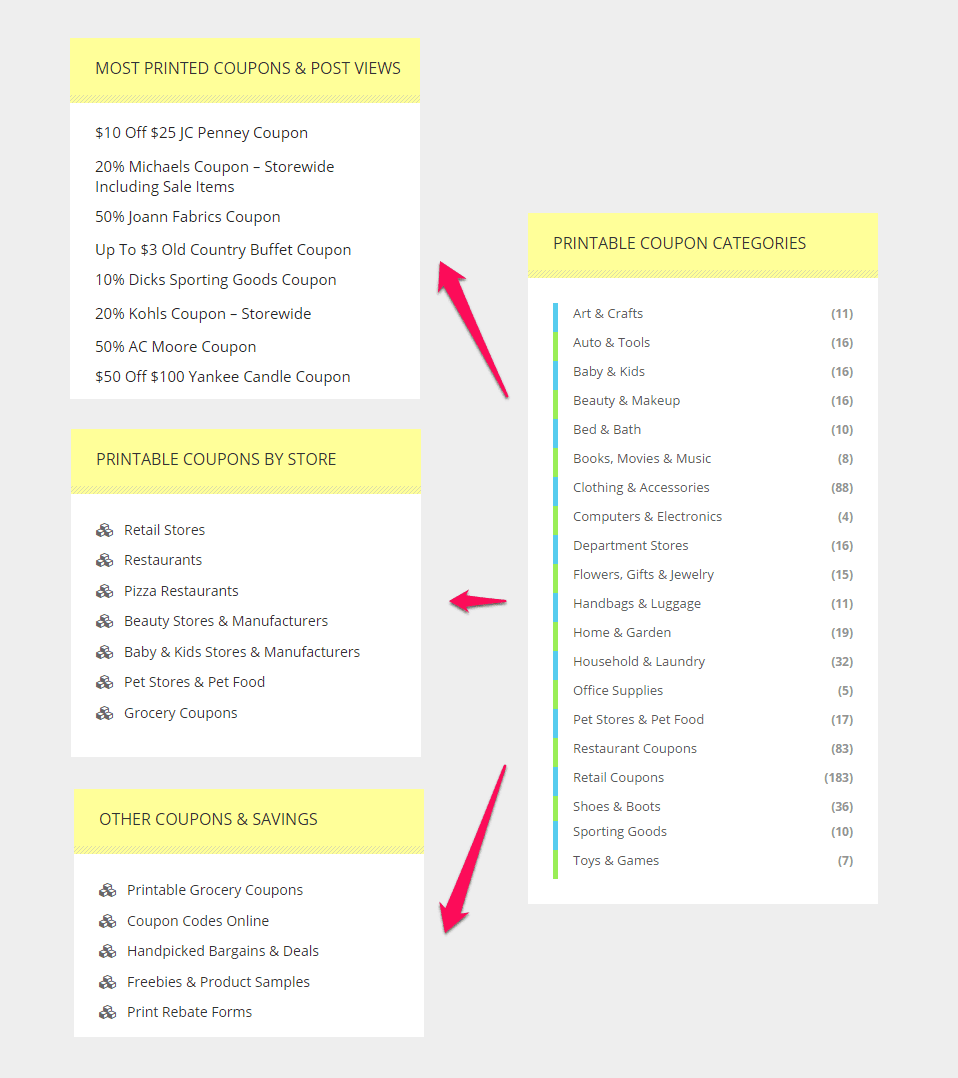Screen dimensions: 958x1078
Task: Open the 50% Joann Fabrics Coupon link
Action: point(187,217)
